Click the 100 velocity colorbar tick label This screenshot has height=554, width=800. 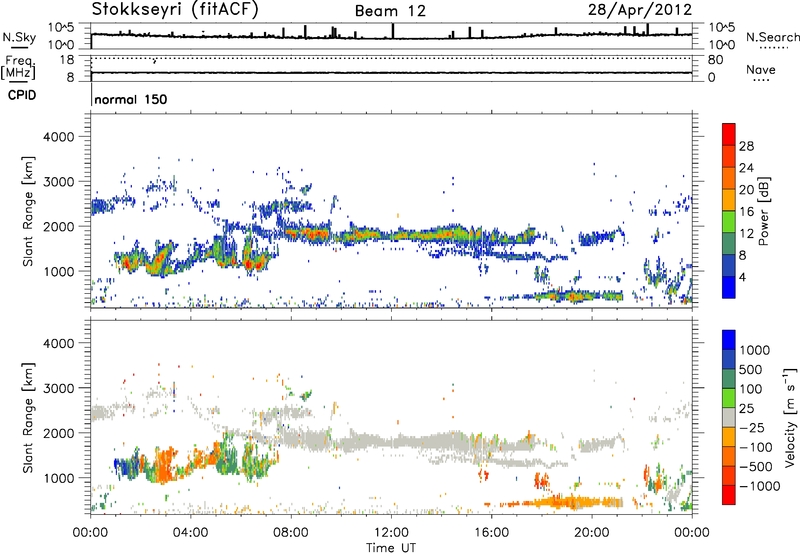pos(751,389)
